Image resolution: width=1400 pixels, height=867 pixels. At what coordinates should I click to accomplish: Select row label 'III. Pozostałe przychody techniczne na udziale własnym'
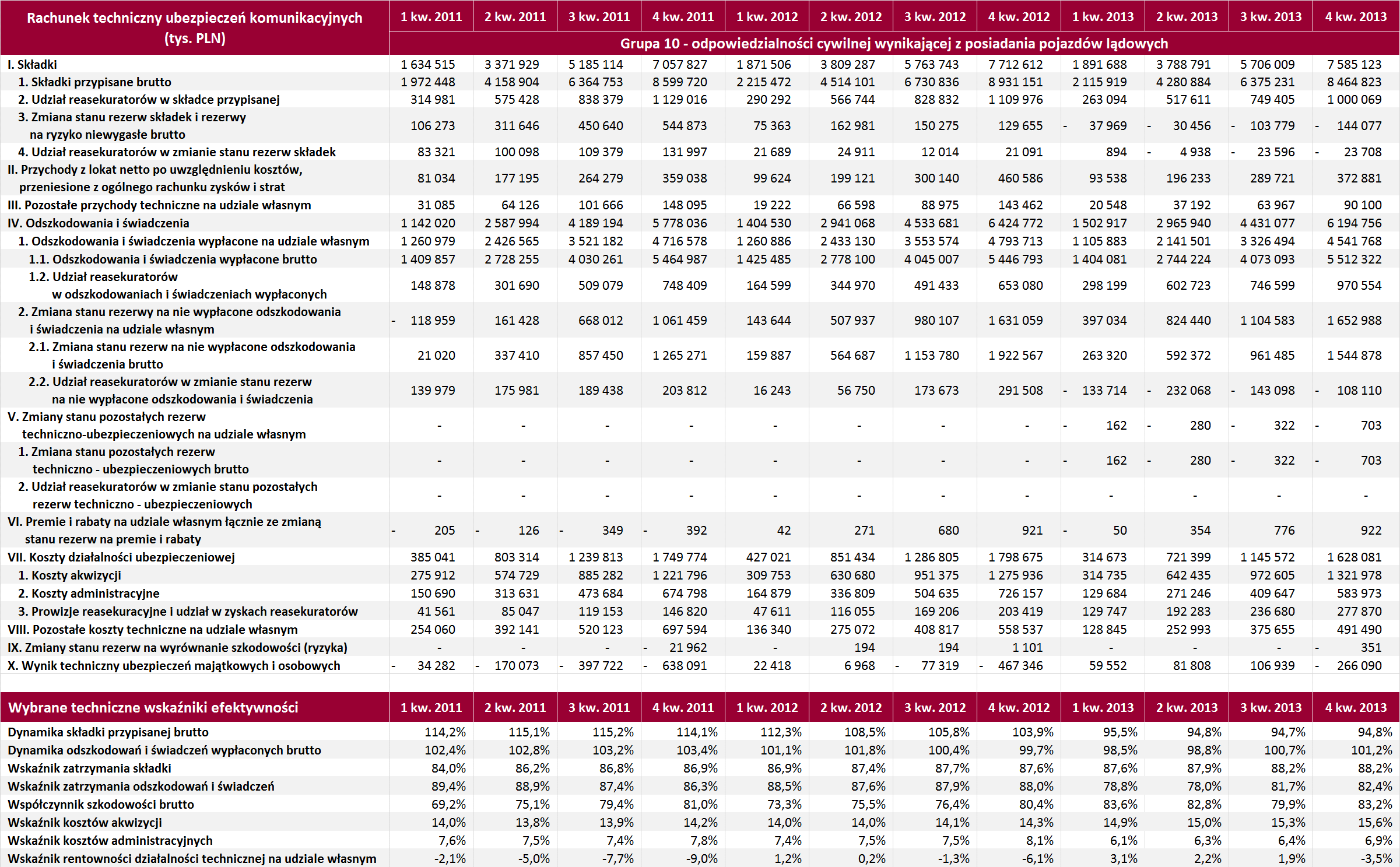click(x=159, y=205)
